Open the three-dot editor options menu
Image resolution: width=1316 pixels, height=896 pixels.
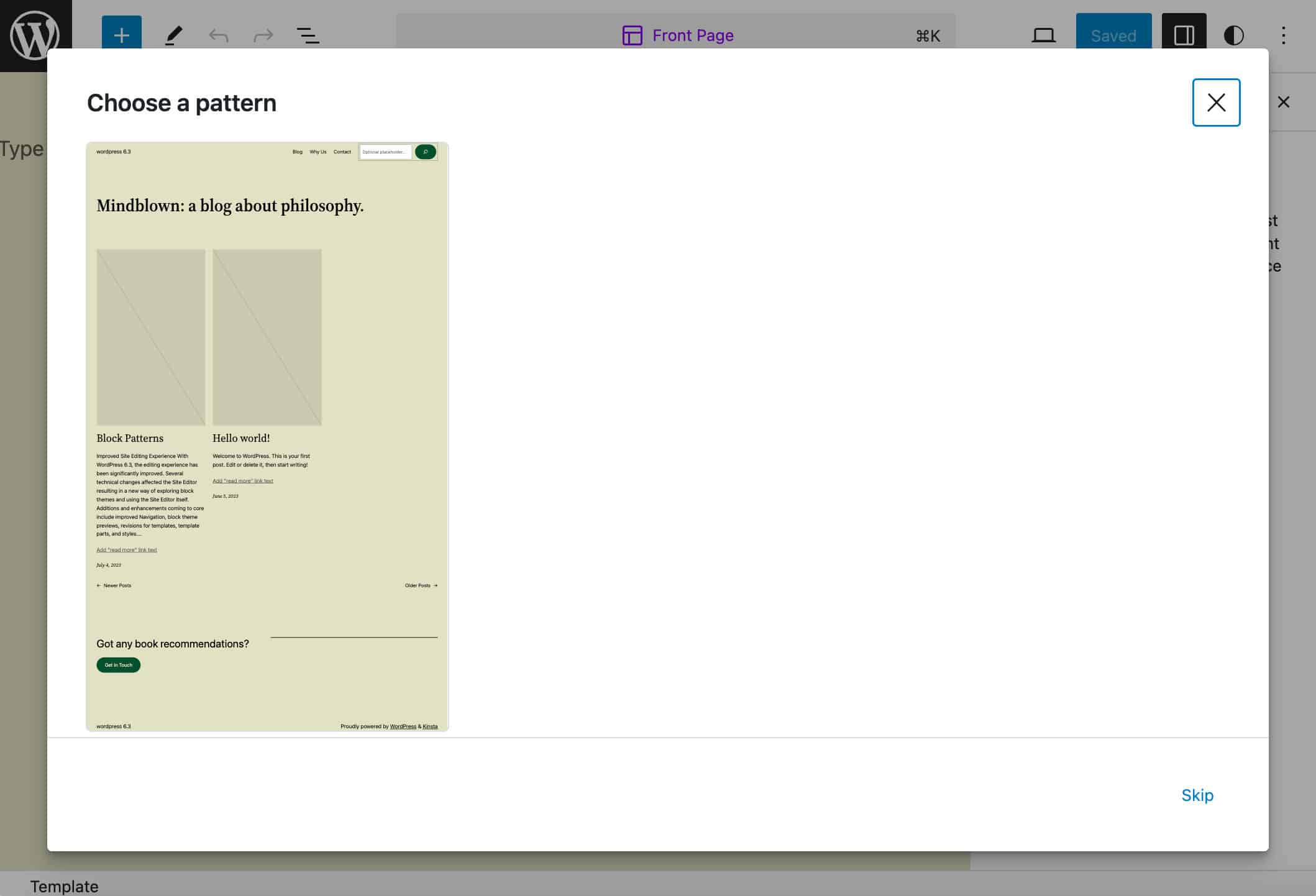tap(1284, 35)
